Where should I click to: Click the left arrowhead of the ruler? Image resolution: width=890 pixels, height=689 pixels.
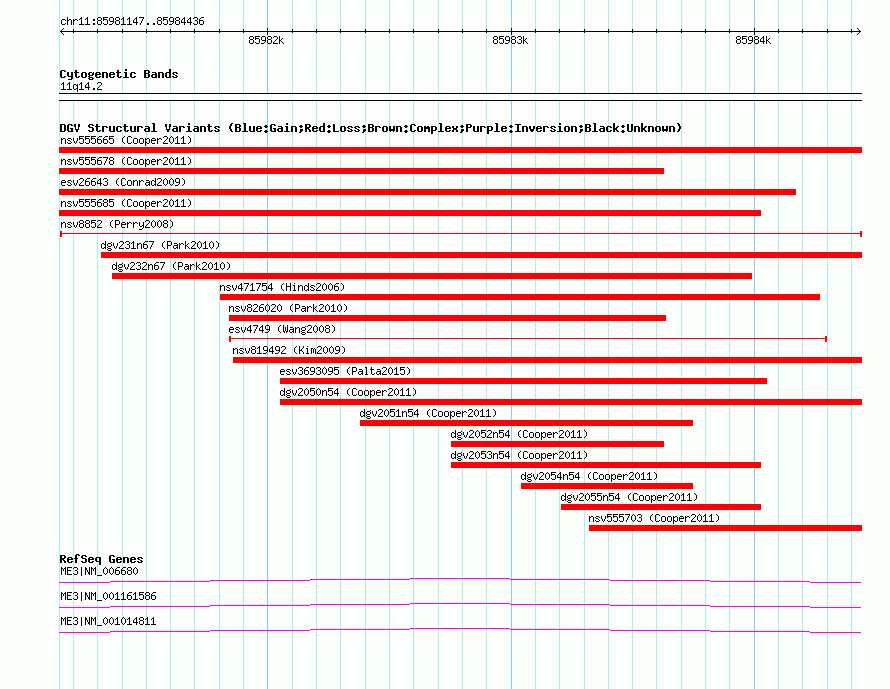coord(62,32)
